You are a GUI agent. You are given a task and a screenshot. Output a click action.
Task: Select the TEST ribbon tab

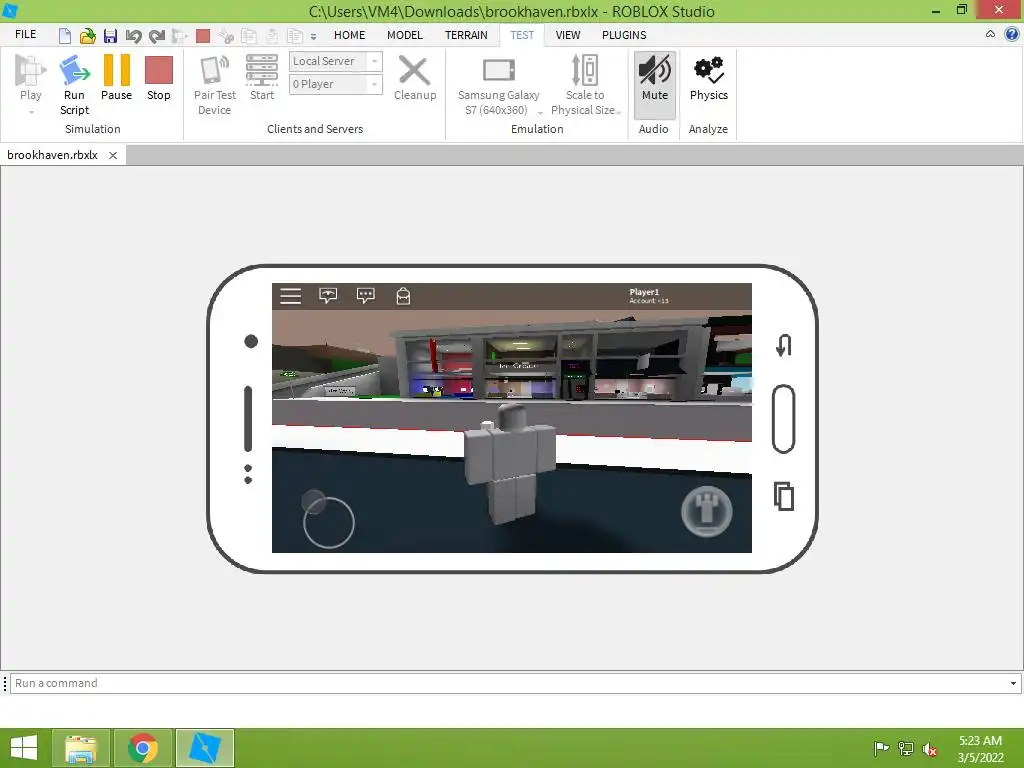click(x=522, y=35)
